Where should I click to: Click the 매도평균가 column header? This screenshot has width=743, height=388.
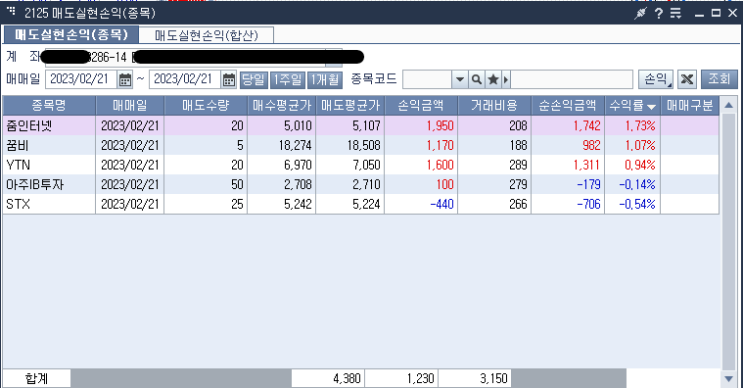pyautogui.click(x=350, y=106)
